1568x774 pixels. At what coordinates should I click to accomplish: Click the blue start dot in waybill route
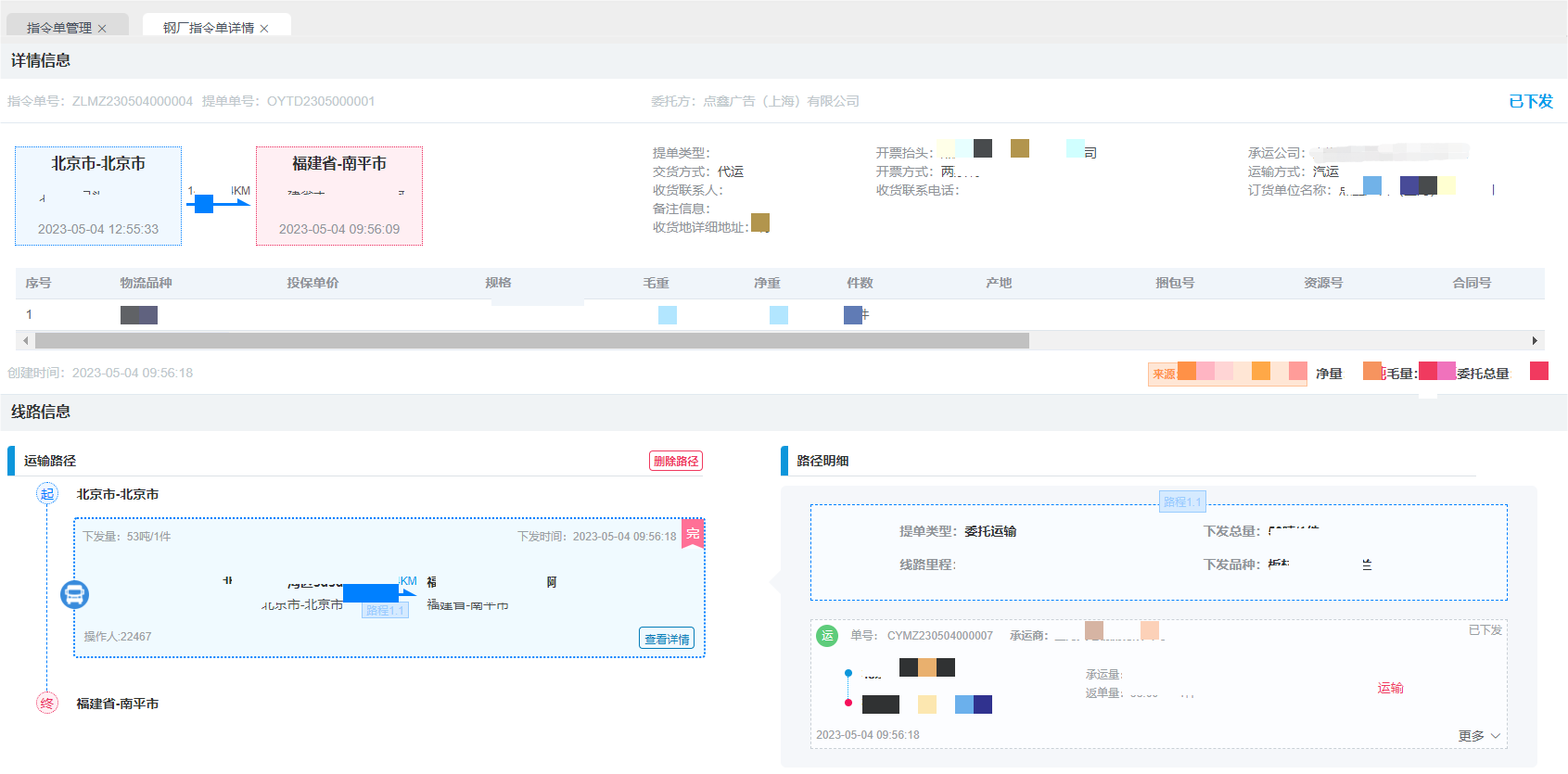(848, 673)
